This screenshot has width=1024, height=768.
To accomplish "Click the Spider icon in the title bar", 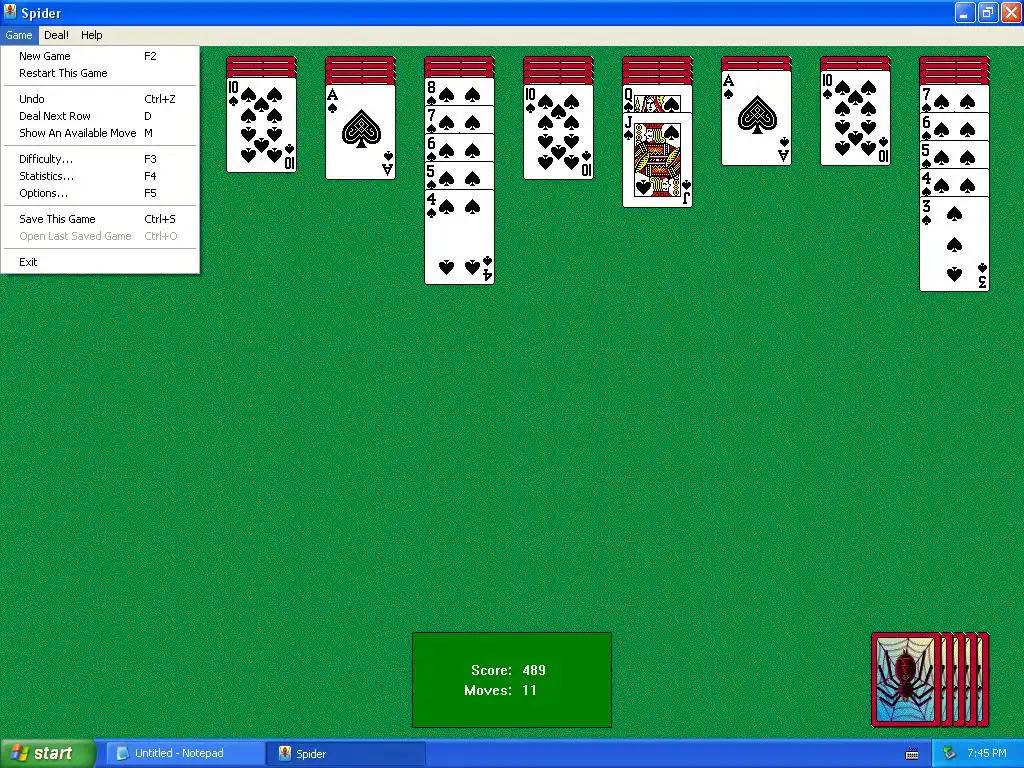I will click(10, 12).
